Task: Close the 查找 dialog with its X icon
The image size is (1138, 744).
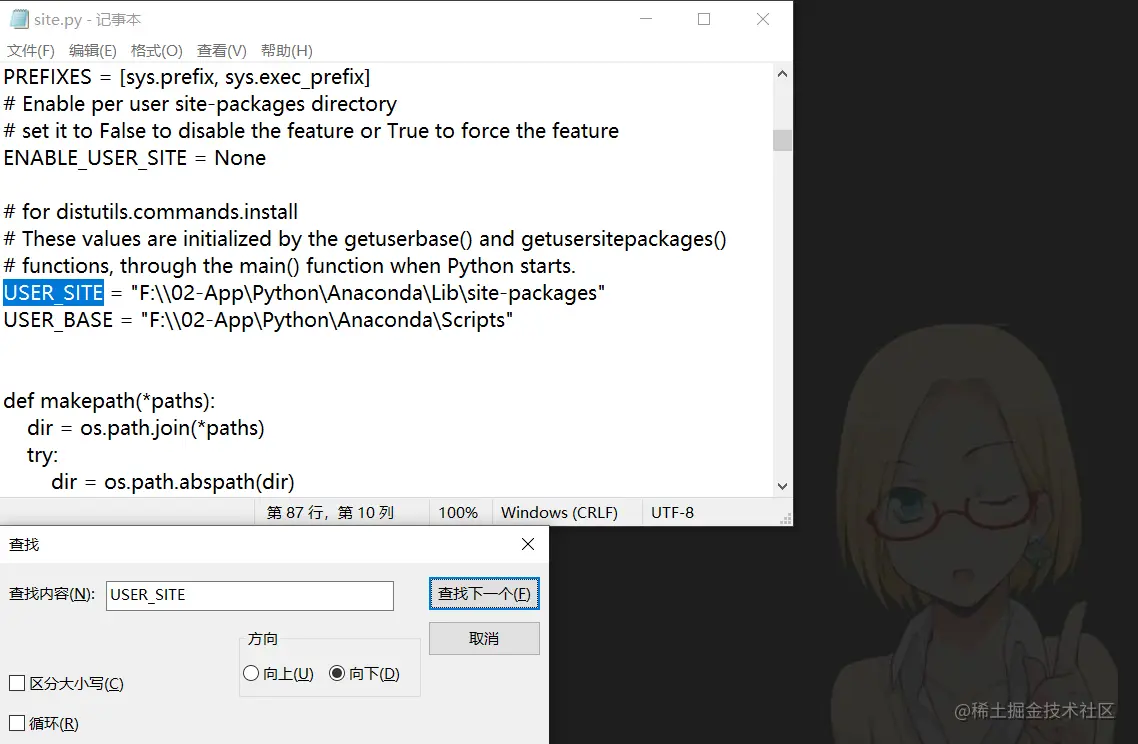Action: pyautogui.click(x=528, y=544)
